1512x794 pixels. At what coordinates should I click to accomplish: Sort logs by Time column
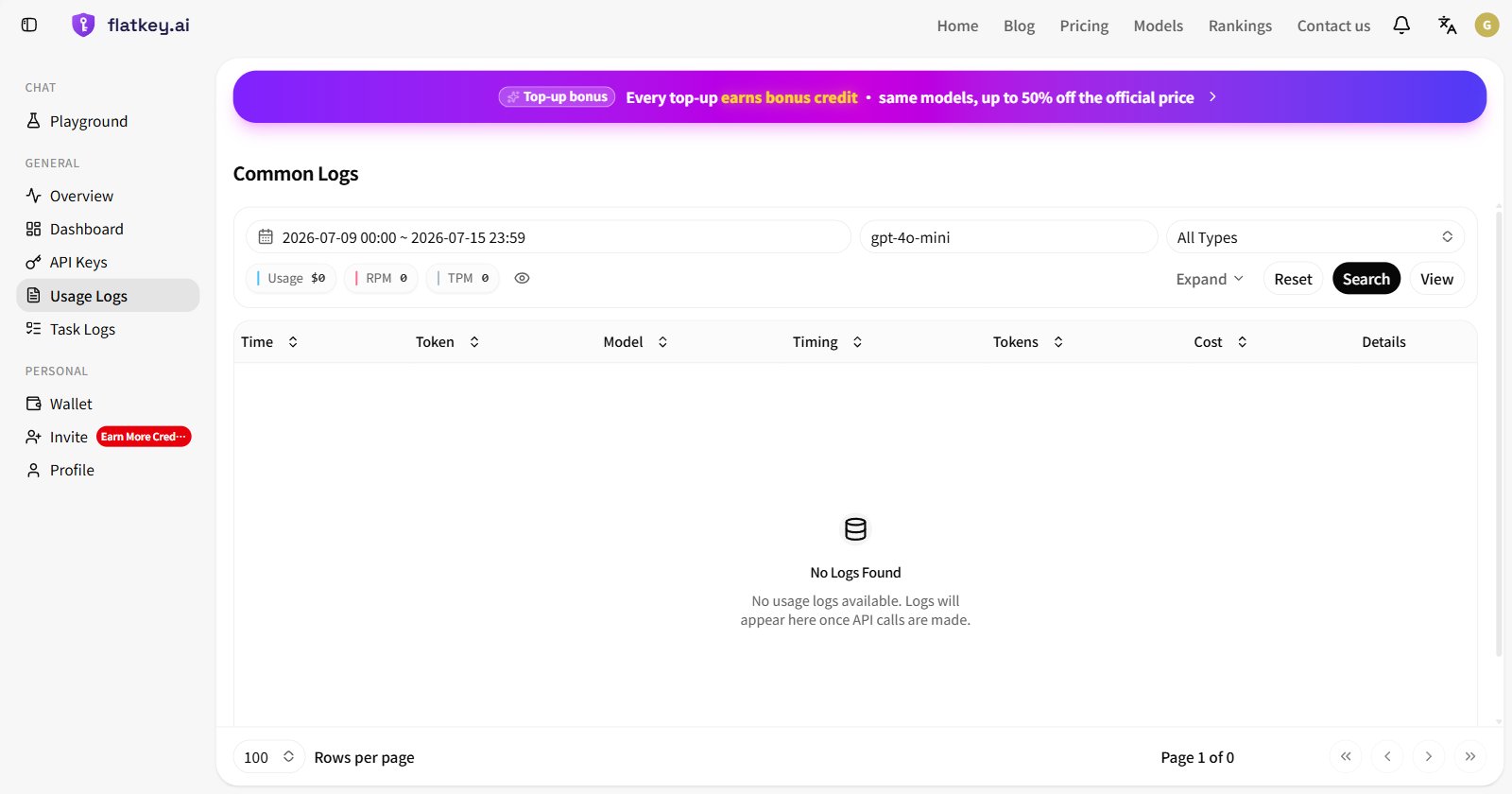269,342
